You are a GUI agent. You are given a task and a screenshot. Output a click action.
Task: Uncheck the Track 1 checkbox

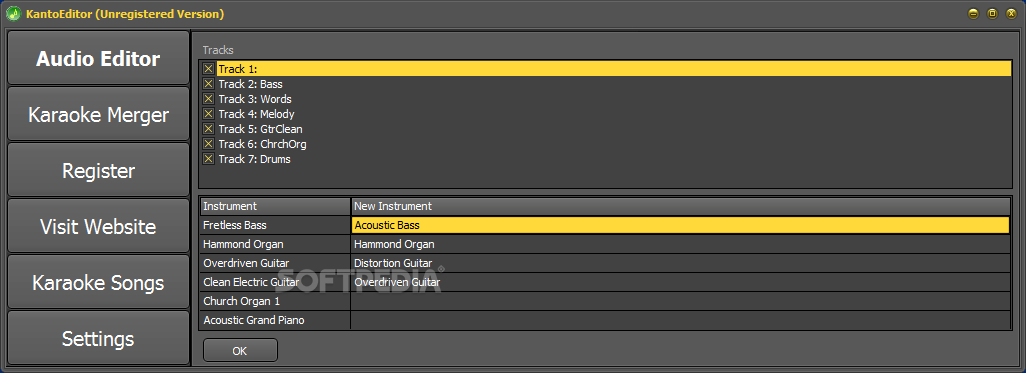tap(209, 69)
